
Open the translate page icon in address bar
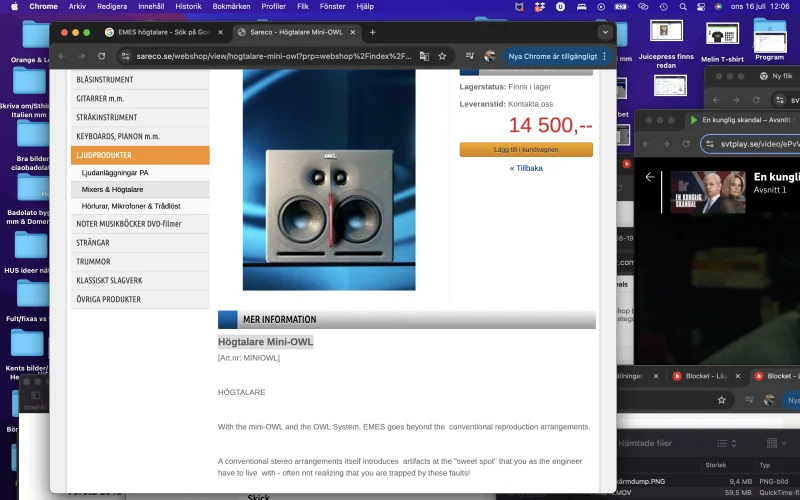[423, 56]
